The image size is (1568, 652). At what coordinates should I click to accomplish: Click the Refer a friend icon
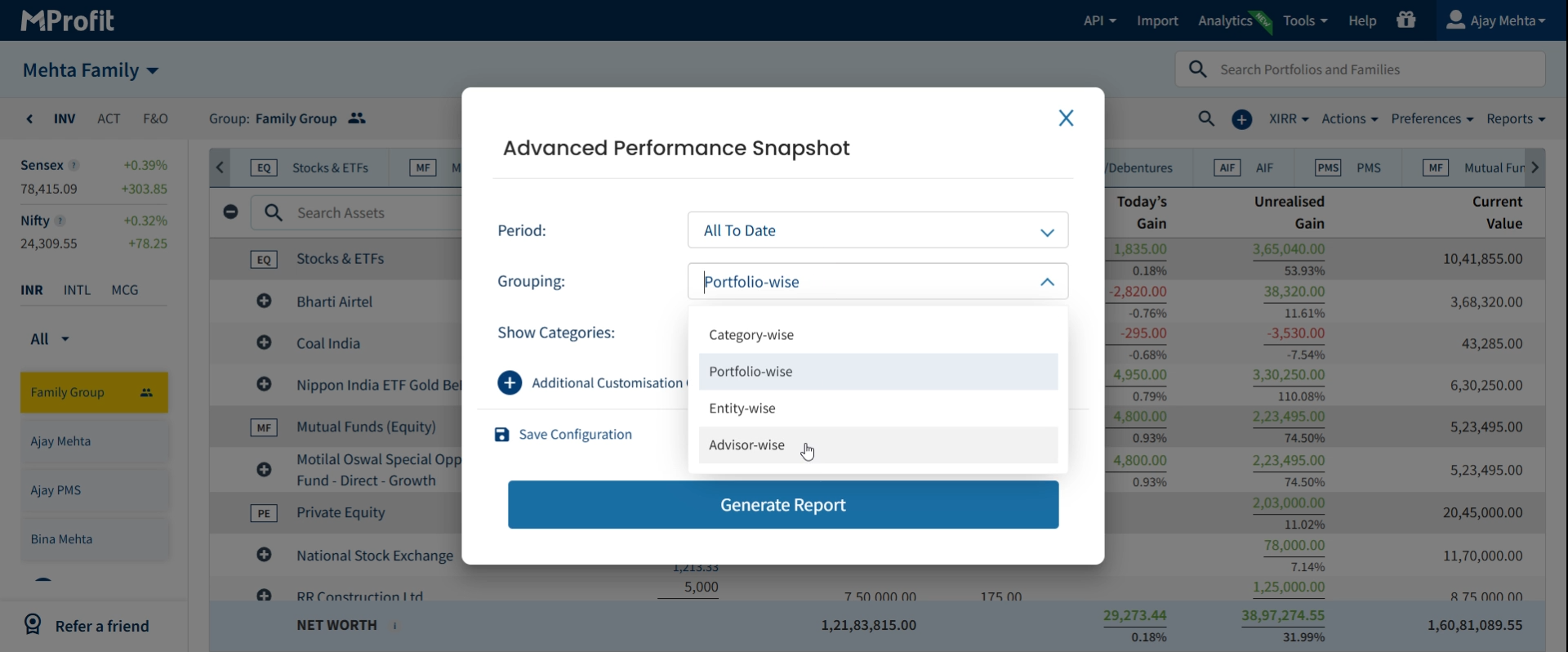33,625
